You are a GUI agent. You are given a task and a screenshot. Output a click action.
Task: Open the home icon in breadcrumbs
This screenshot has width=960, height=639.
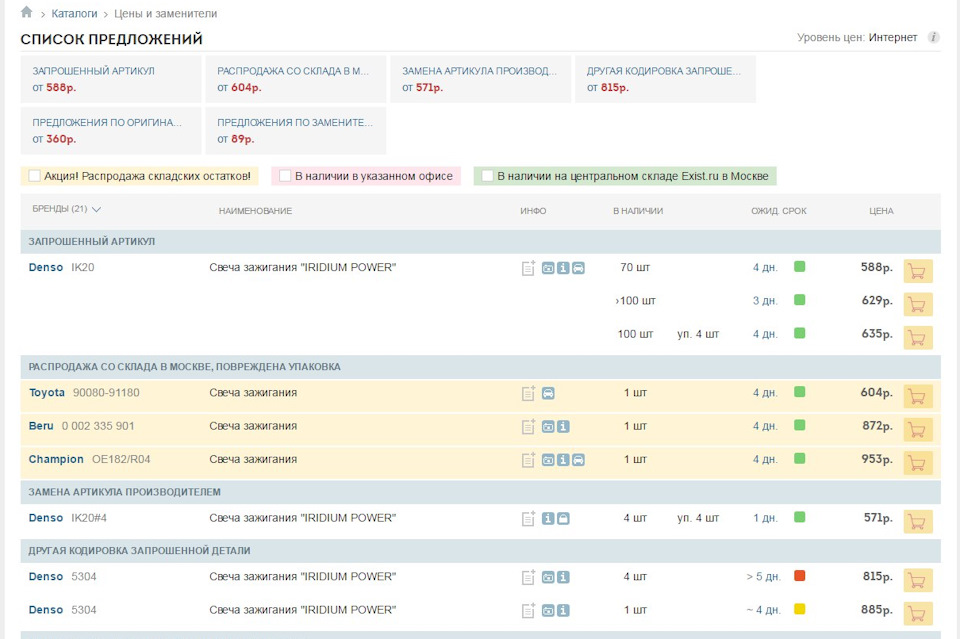[26, 12]
